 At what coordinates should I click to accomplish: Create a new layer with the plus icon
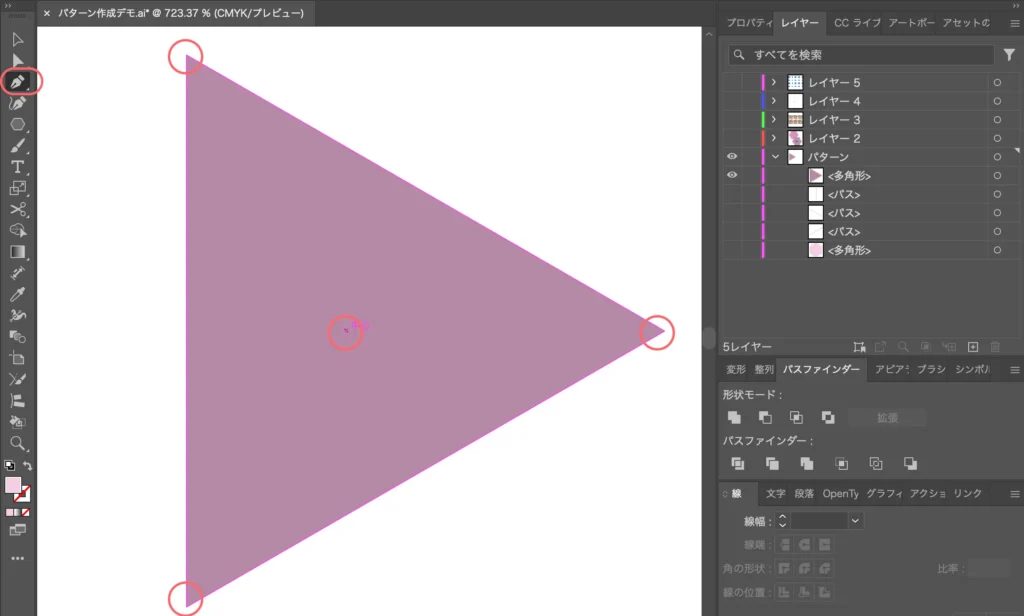[x=973, y=347]
